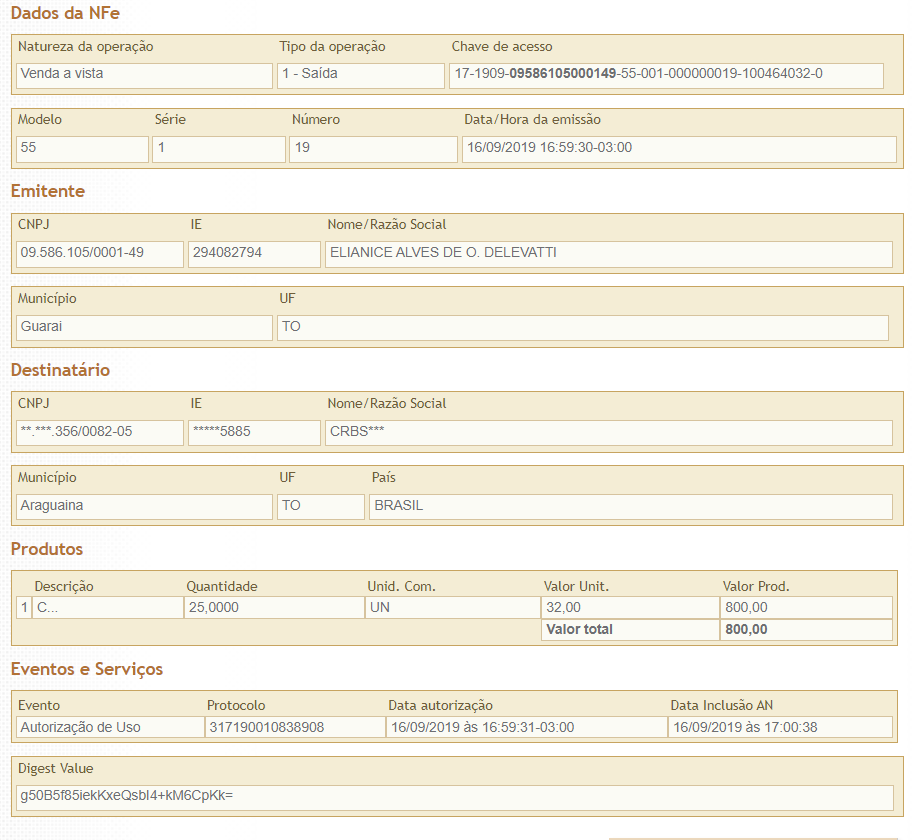
Task: Click the Destinatário CNPJ masked field
Action: click(x=100, y=433)
